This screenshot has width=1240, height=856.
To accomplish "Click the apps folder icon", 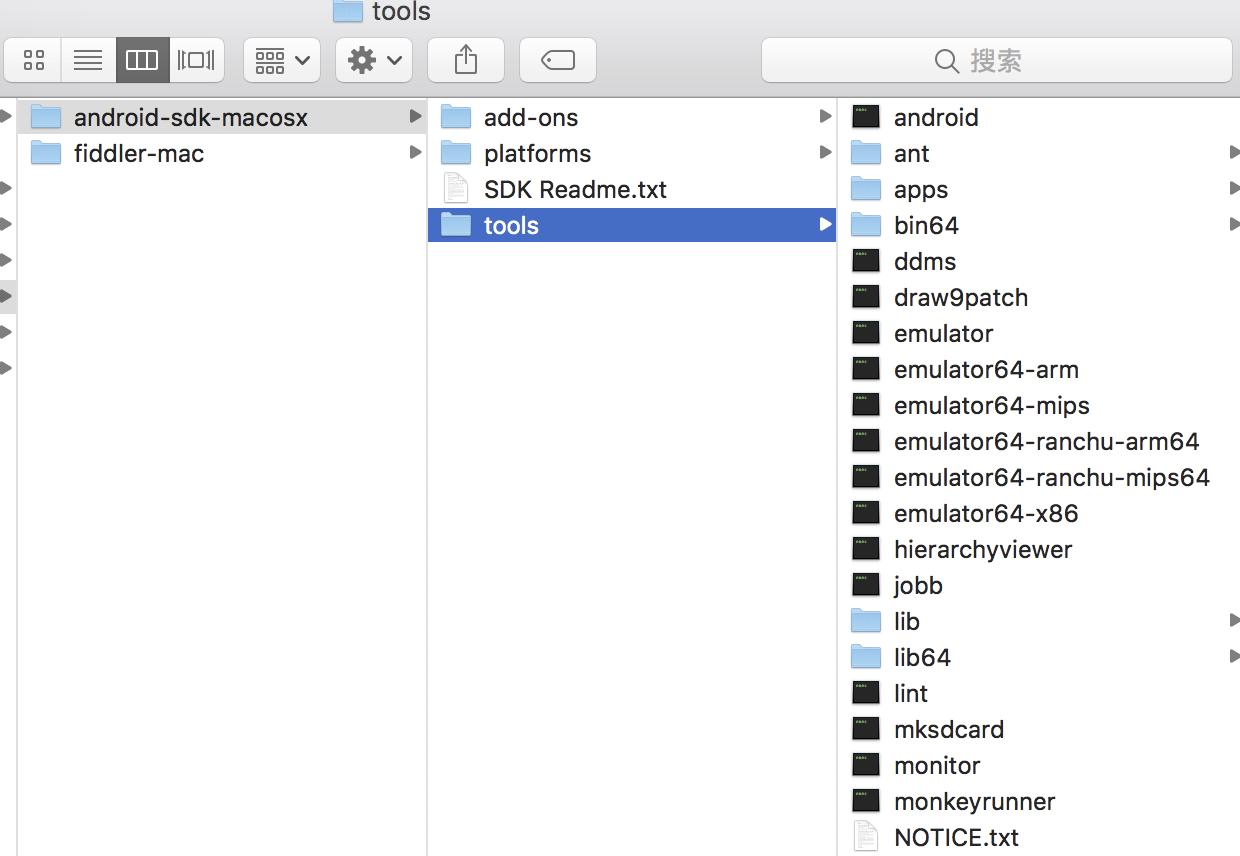I will (x=866, y=189).
